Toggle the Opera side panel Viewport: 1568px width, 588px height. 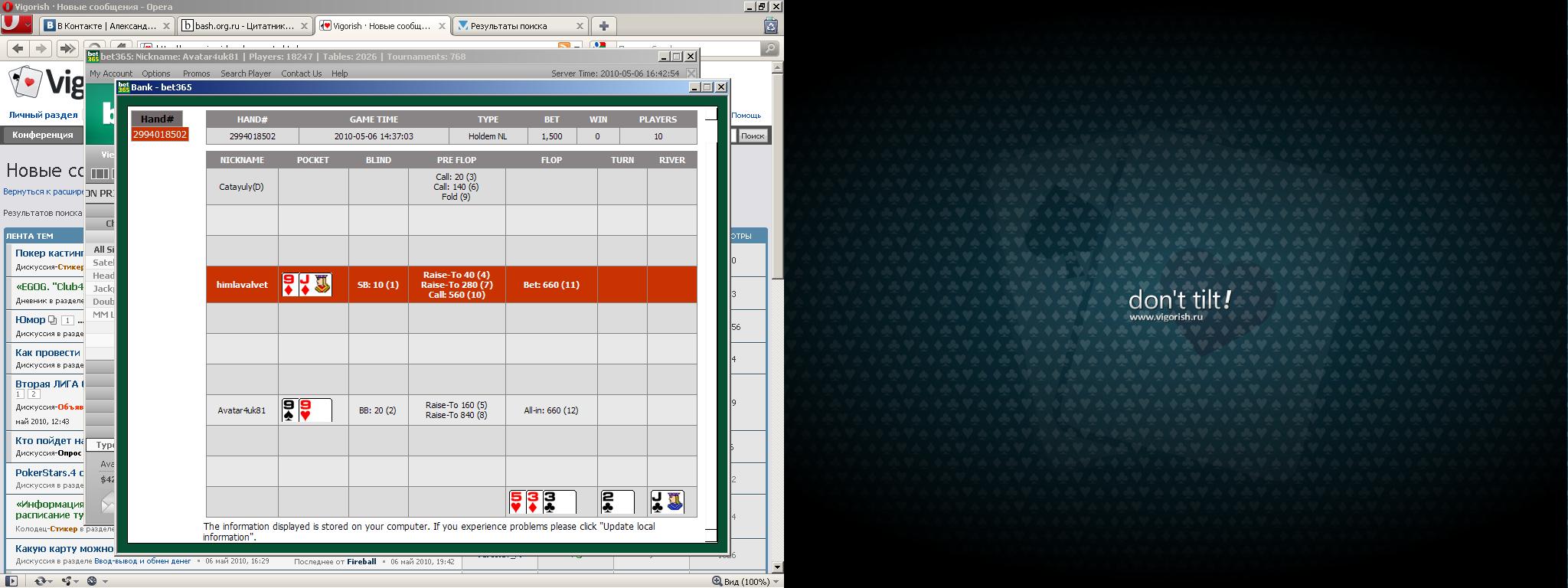[x=11, y=581]
